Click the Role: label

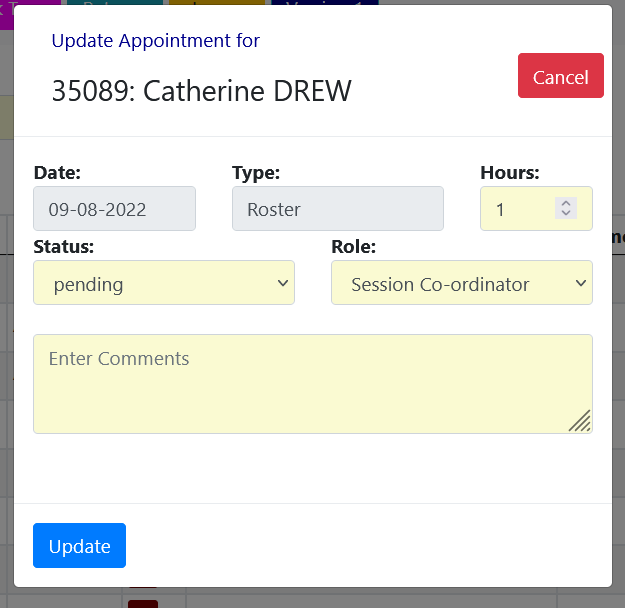tap(354, 245)
